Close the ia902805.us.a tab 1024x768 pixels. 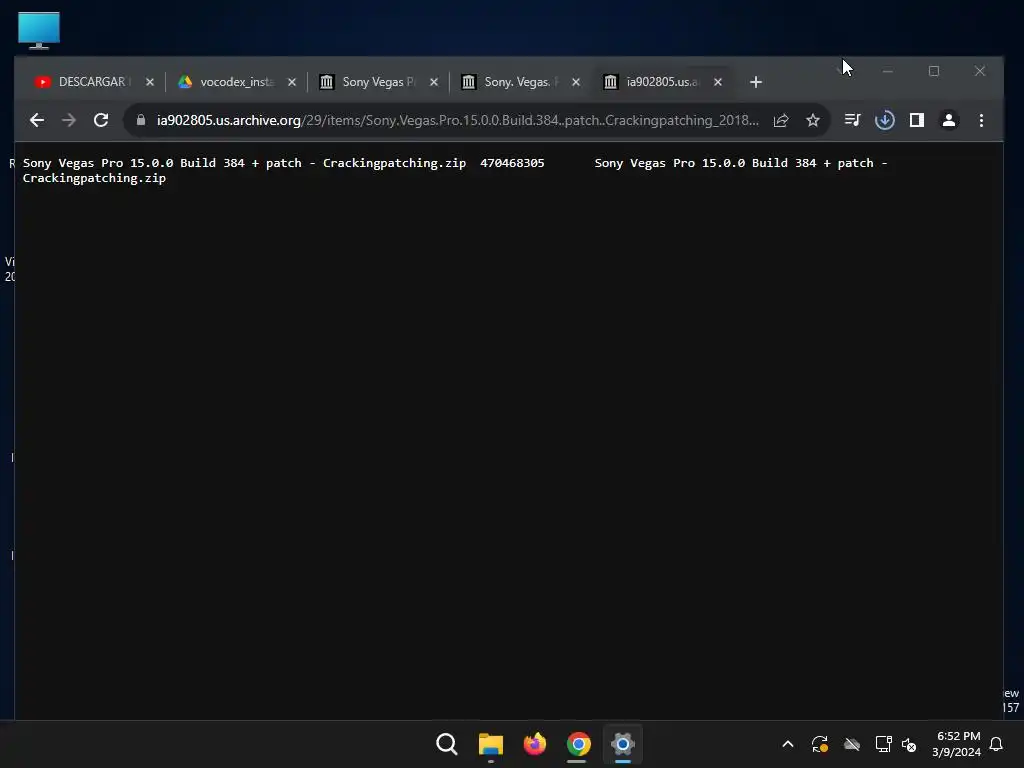(718, 82)
